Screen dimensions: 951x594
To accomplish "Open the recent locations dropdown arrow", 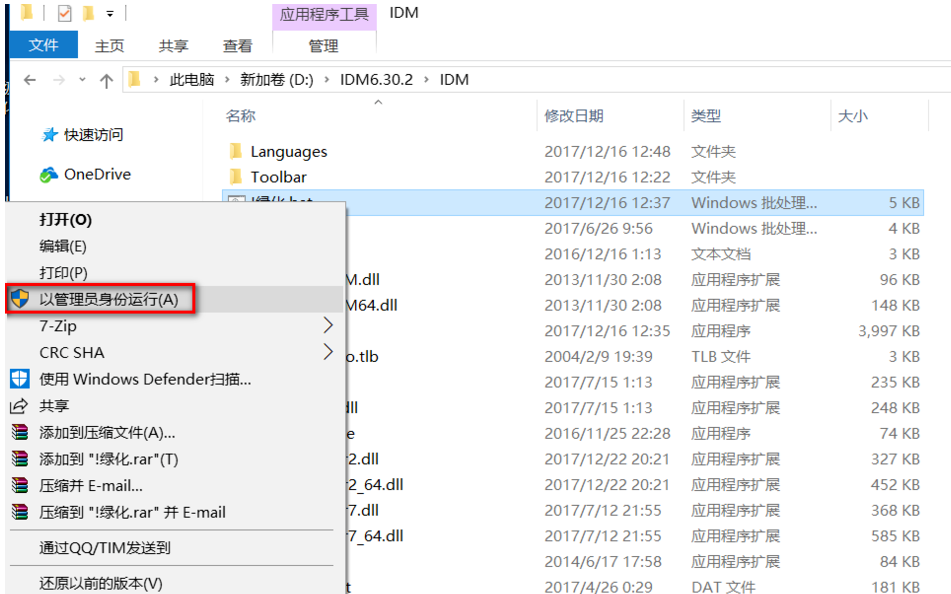I will [x=82, y=79].
